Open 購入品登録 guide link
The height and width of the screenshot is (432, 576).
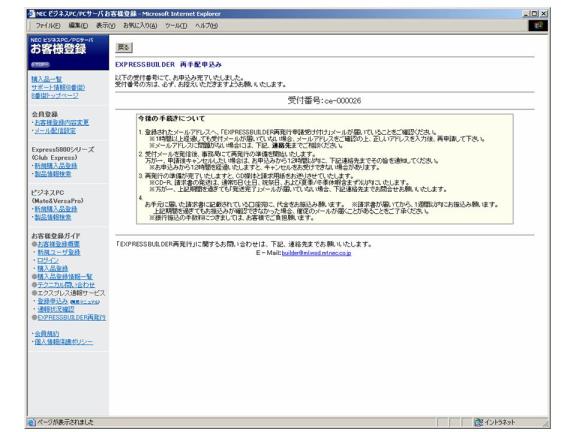point(53,269)
